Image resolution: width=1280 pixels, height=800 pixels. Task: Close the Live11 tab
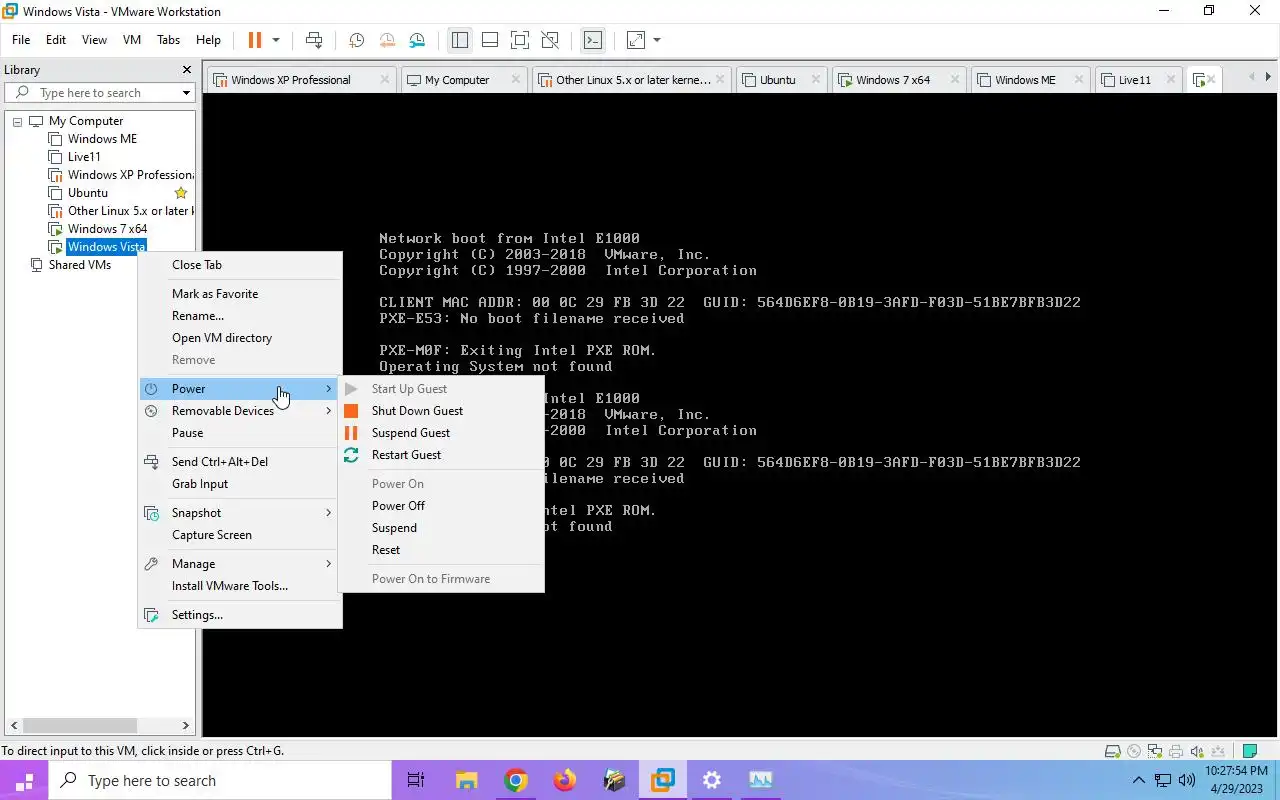tap(1170, 80)
